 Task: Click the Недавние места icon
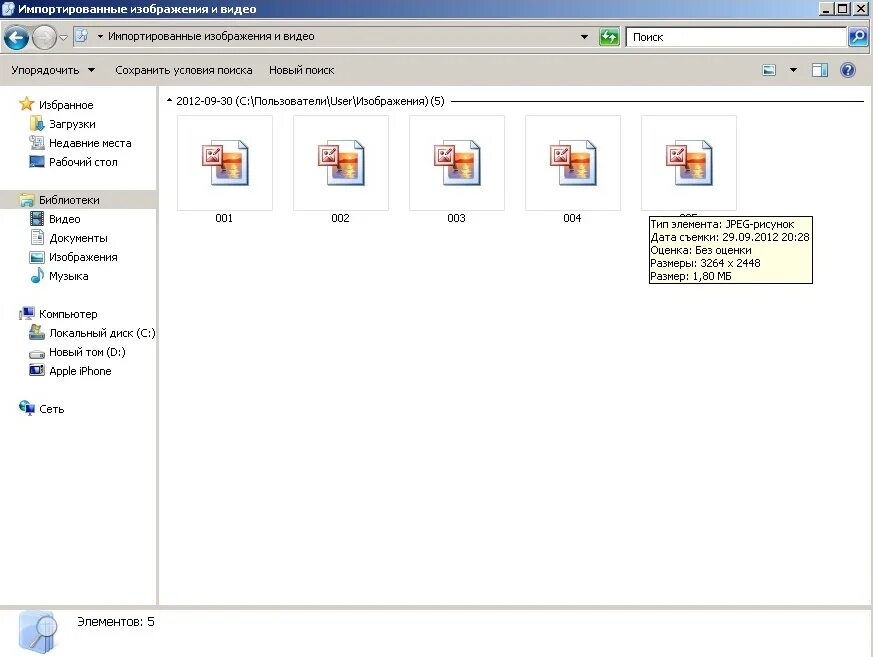point(37,143)
